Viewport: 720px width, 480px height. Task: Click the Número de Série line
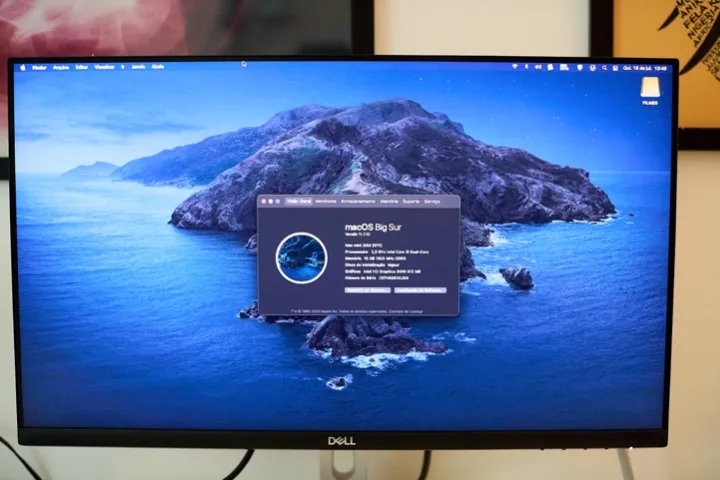coord(377,278)
